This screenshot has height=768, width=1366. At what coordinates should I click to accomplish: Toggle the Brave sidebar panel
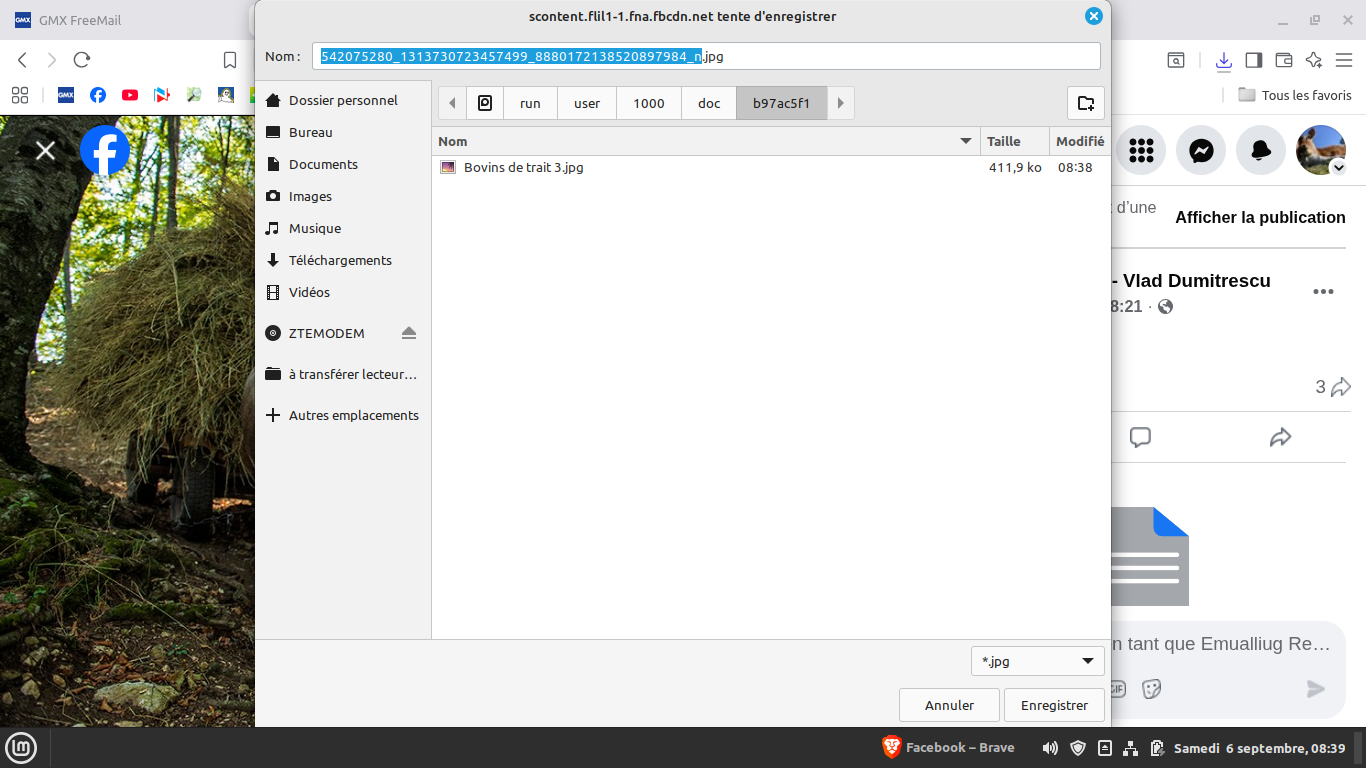point(1254,60)
